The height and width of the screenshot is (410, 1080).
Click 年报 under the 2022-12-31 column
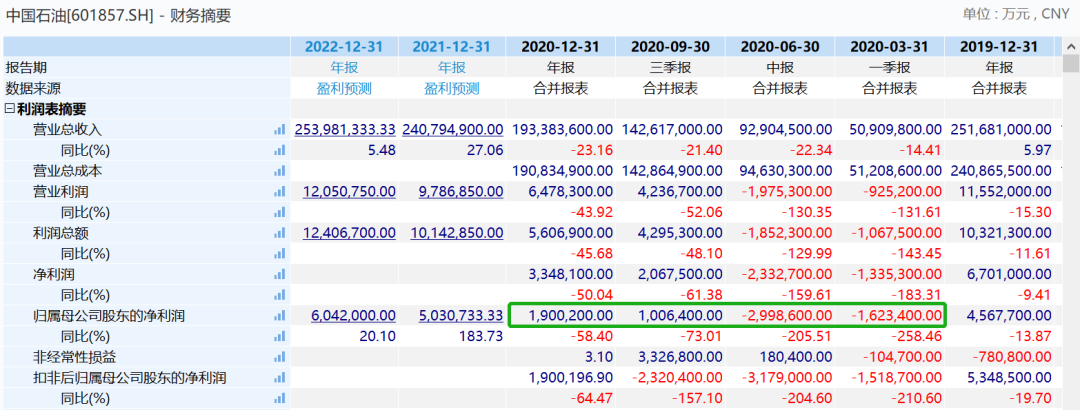coord(344,68)
